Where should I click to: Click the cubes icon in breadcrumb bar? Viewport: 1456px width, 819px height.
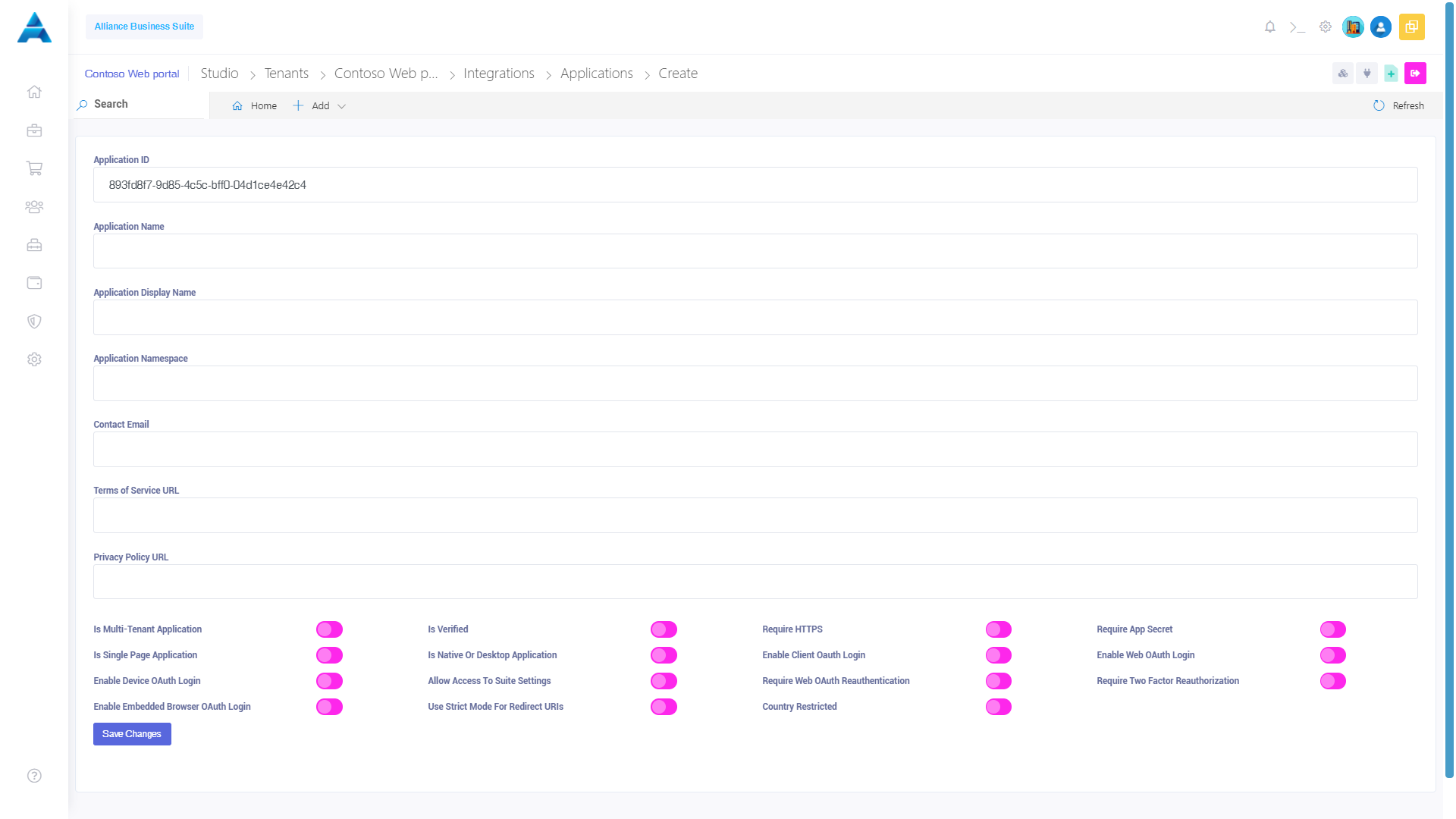coord(1343,74)
